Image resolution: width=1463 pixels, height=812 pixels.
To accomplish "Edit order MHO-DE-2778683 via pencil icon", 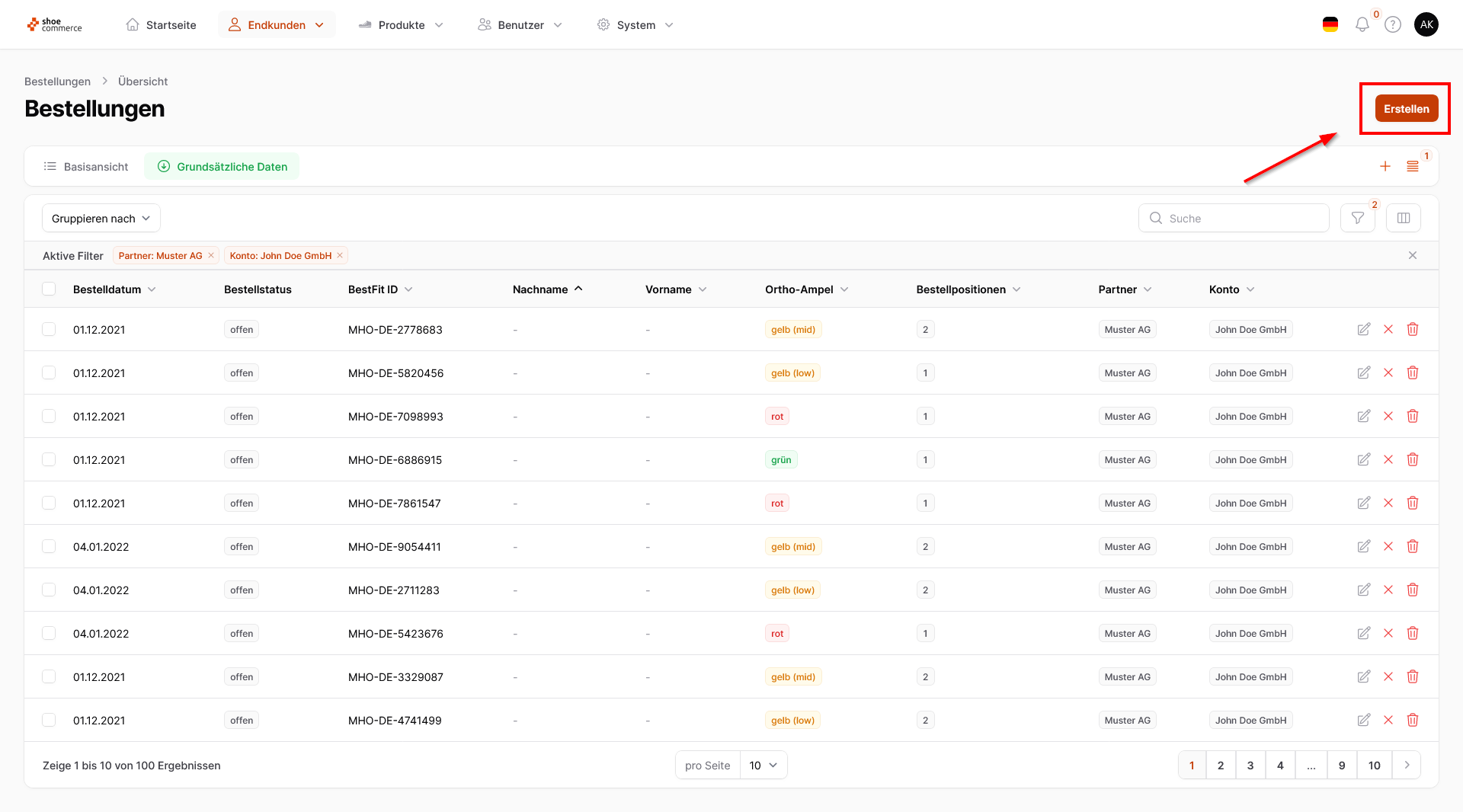I will click(x=1363, y=330).
